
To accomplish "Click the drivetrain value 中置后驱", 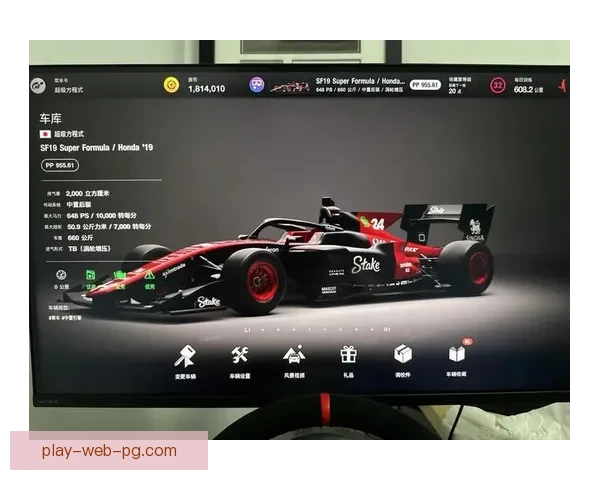I will pyautogui.click(x=79, y=205).
